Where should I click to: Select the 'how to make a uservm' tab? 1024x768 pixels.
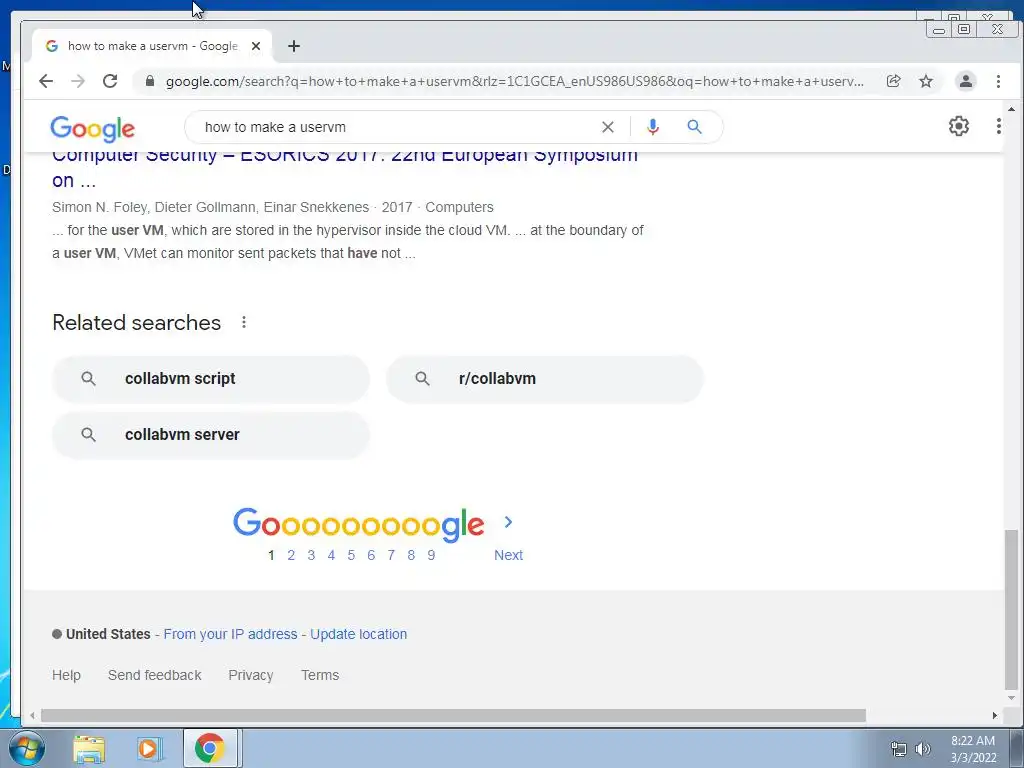click(152, 46)
